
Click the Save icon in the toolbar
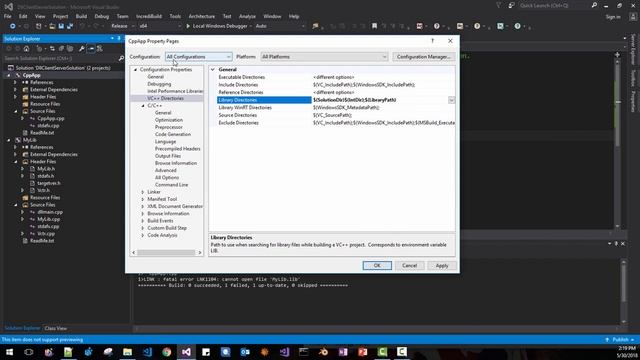click(x=61, y=26)
